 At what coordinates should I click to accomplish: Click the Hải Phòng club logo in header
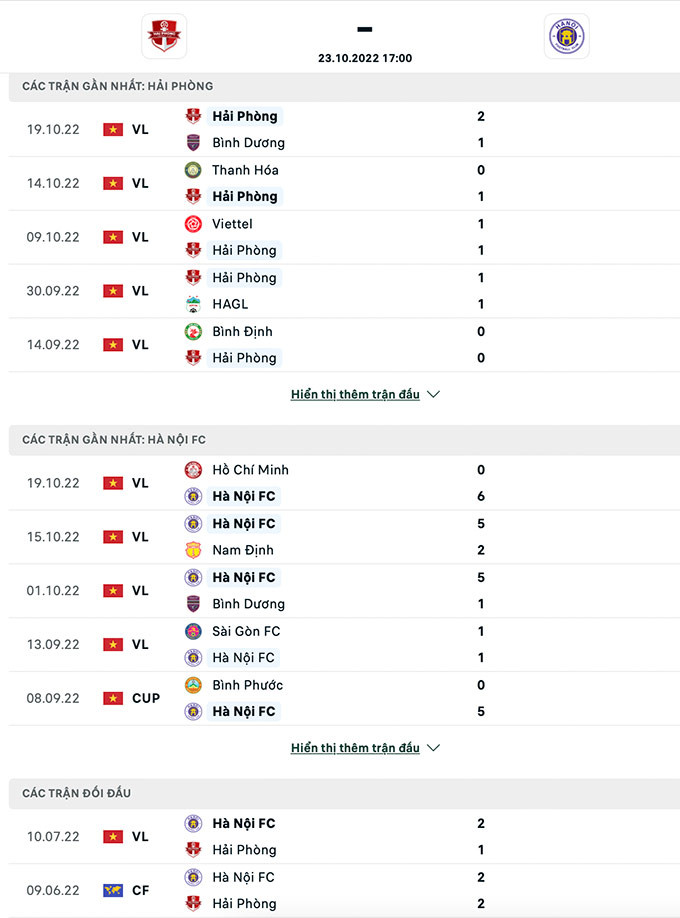163,37
